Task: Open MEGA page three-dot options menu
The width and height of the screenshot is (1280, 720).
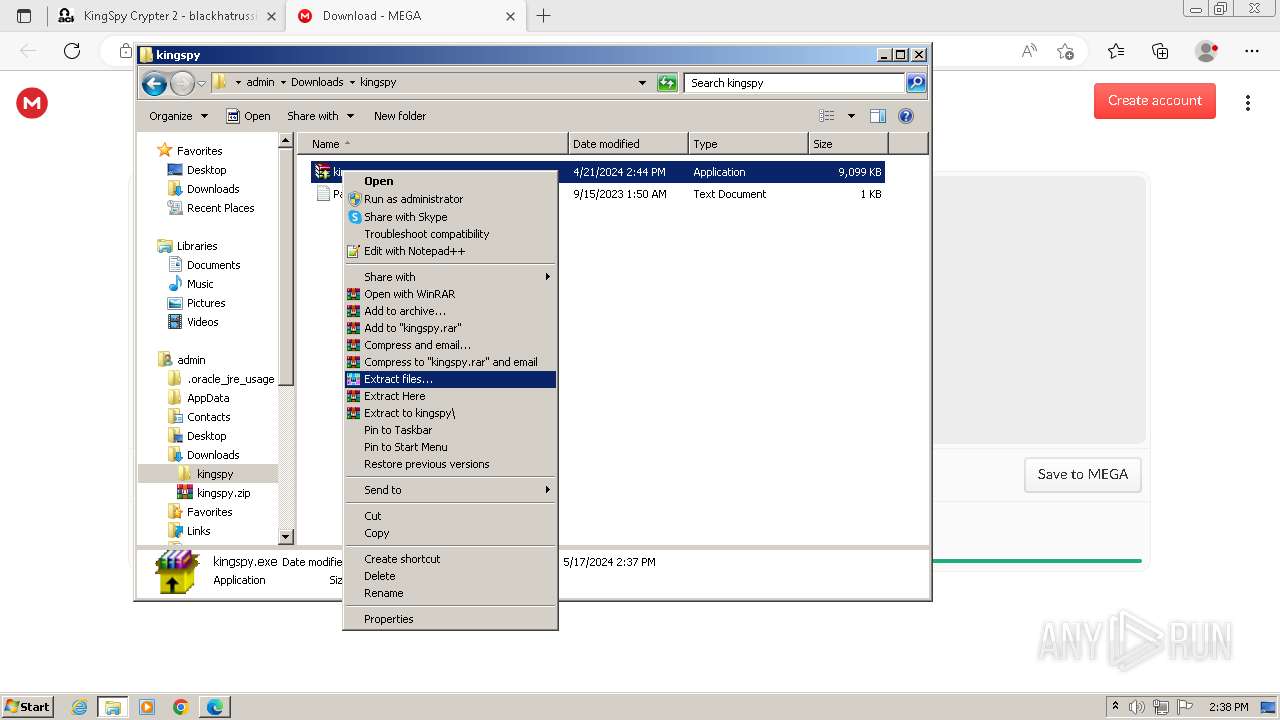Action: [1248, 103]
